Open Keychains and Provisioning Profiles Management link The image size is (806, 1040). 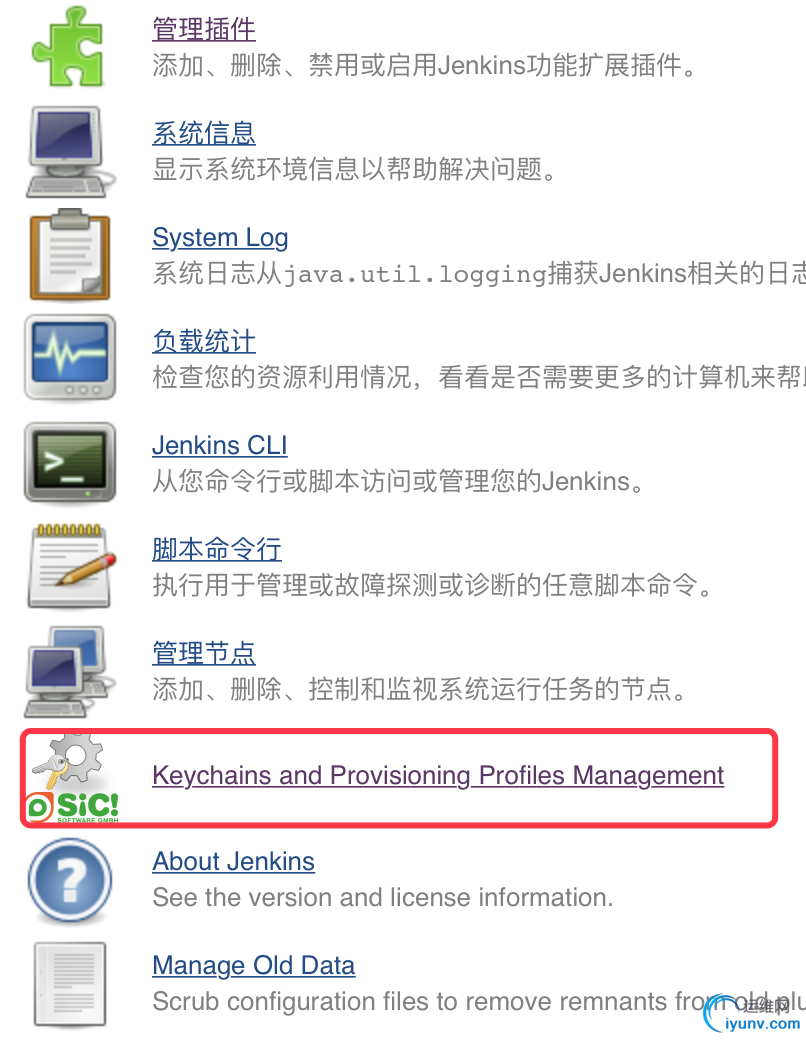click(438, 775)
